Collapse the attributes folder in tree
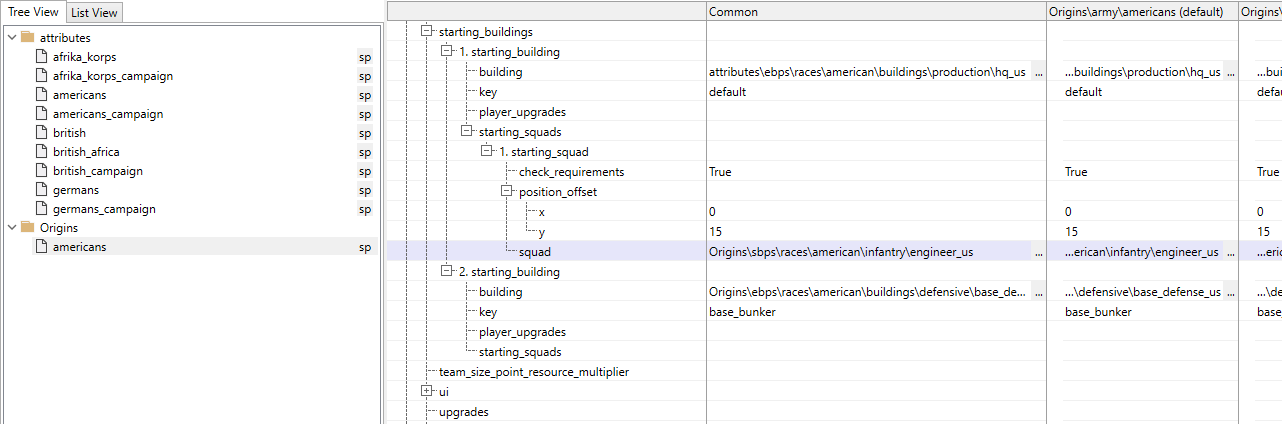The height and width of the screenshot is (424, 1282). pyautogui.click(x=11, y=37)
